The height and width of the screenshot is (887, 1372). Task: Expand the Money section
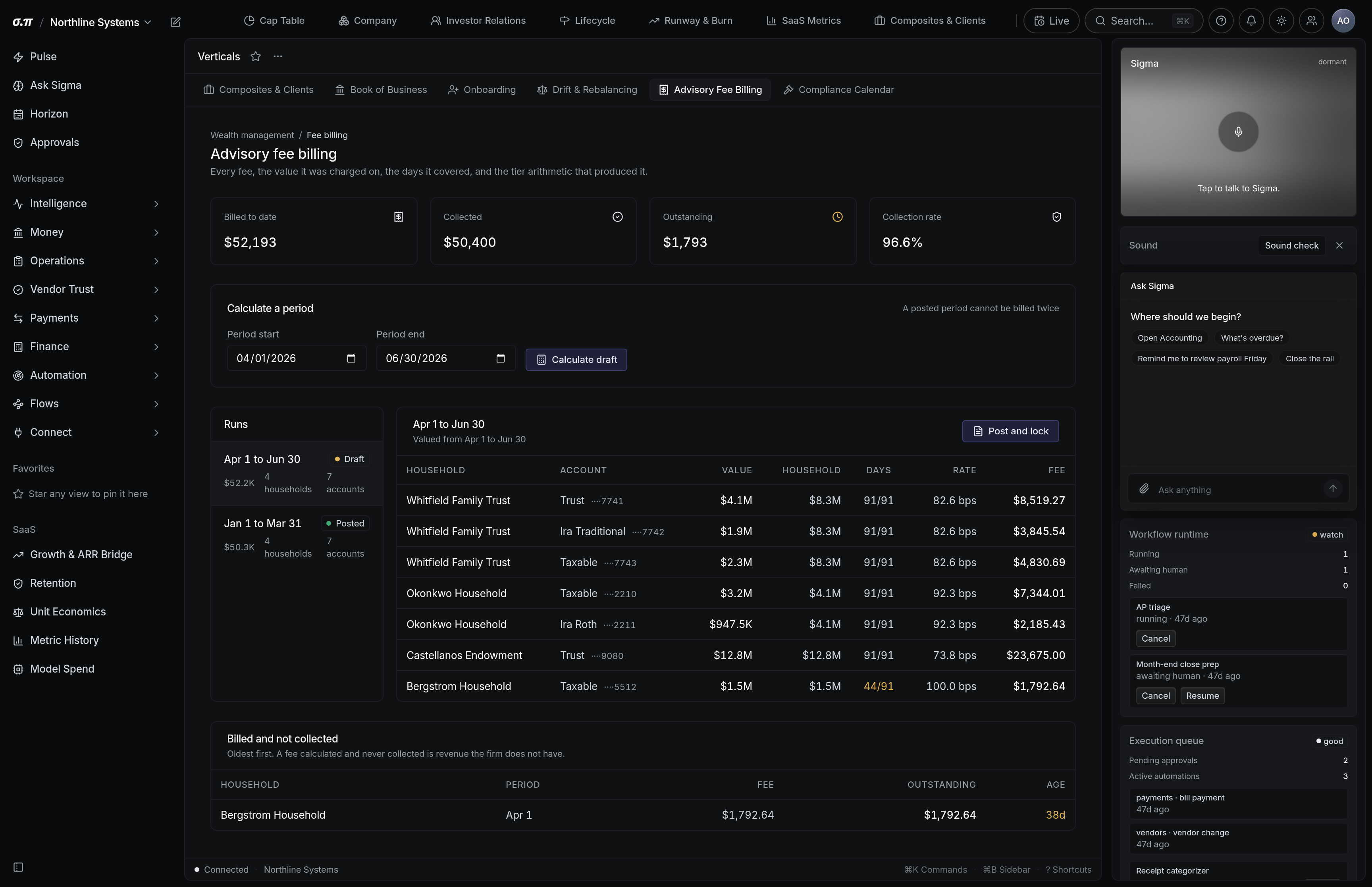87,232
